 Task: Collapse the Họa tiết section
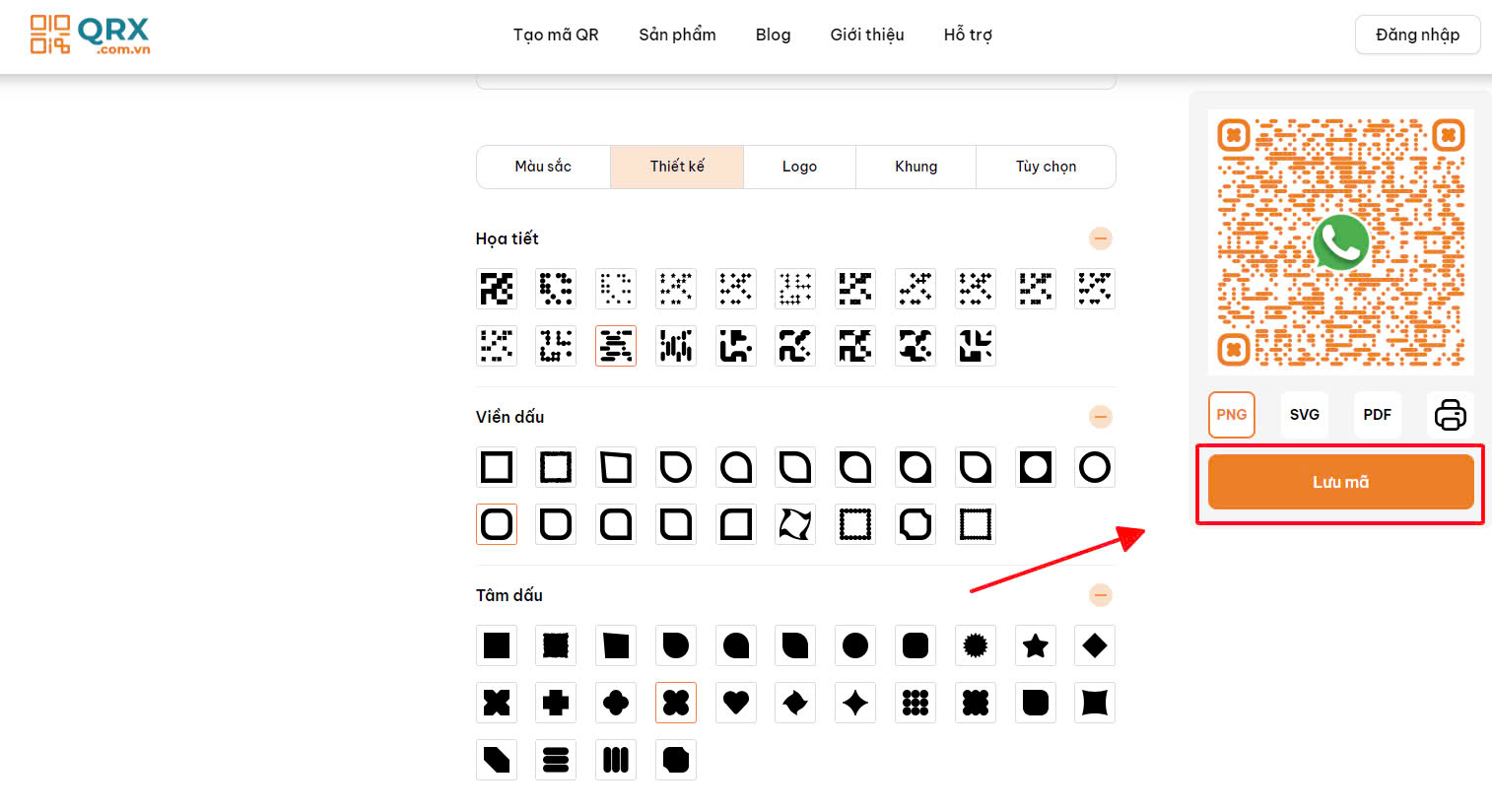[x=1101, y=238]
